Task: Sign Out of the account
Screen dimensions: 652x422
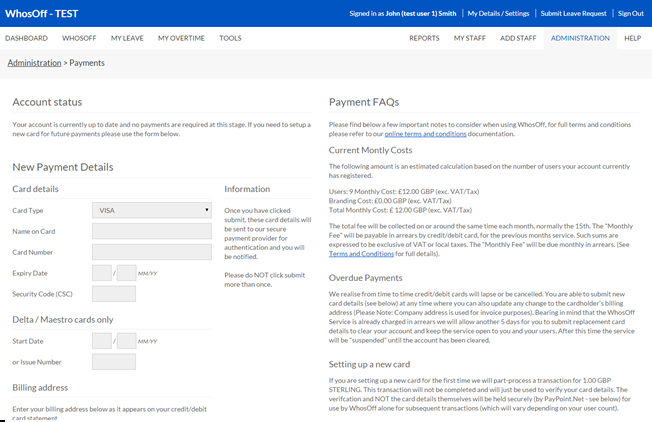Action: click(x=631, y=13)
